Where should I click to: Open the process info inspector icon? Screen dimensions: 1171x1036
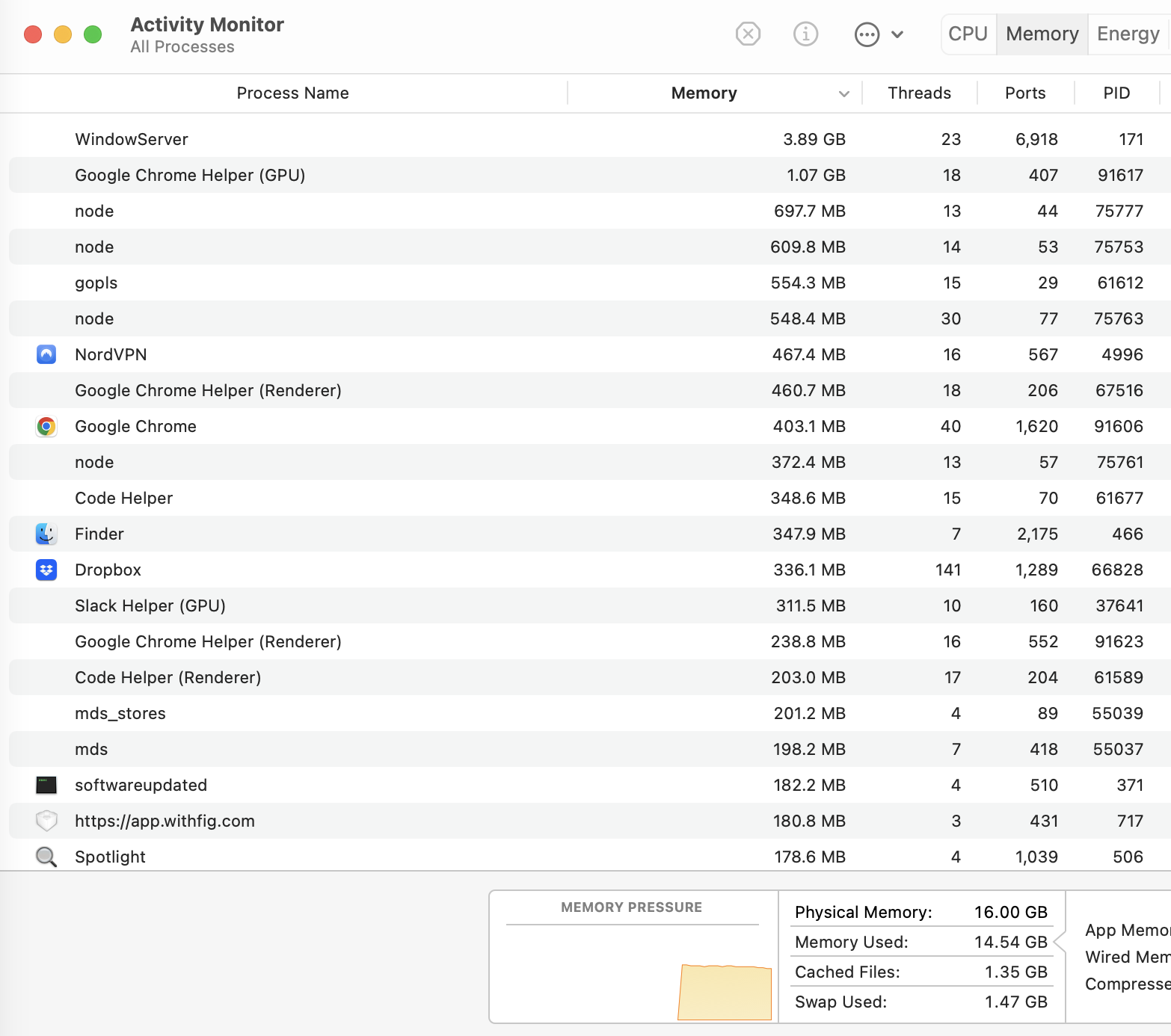tap(805, 34)
